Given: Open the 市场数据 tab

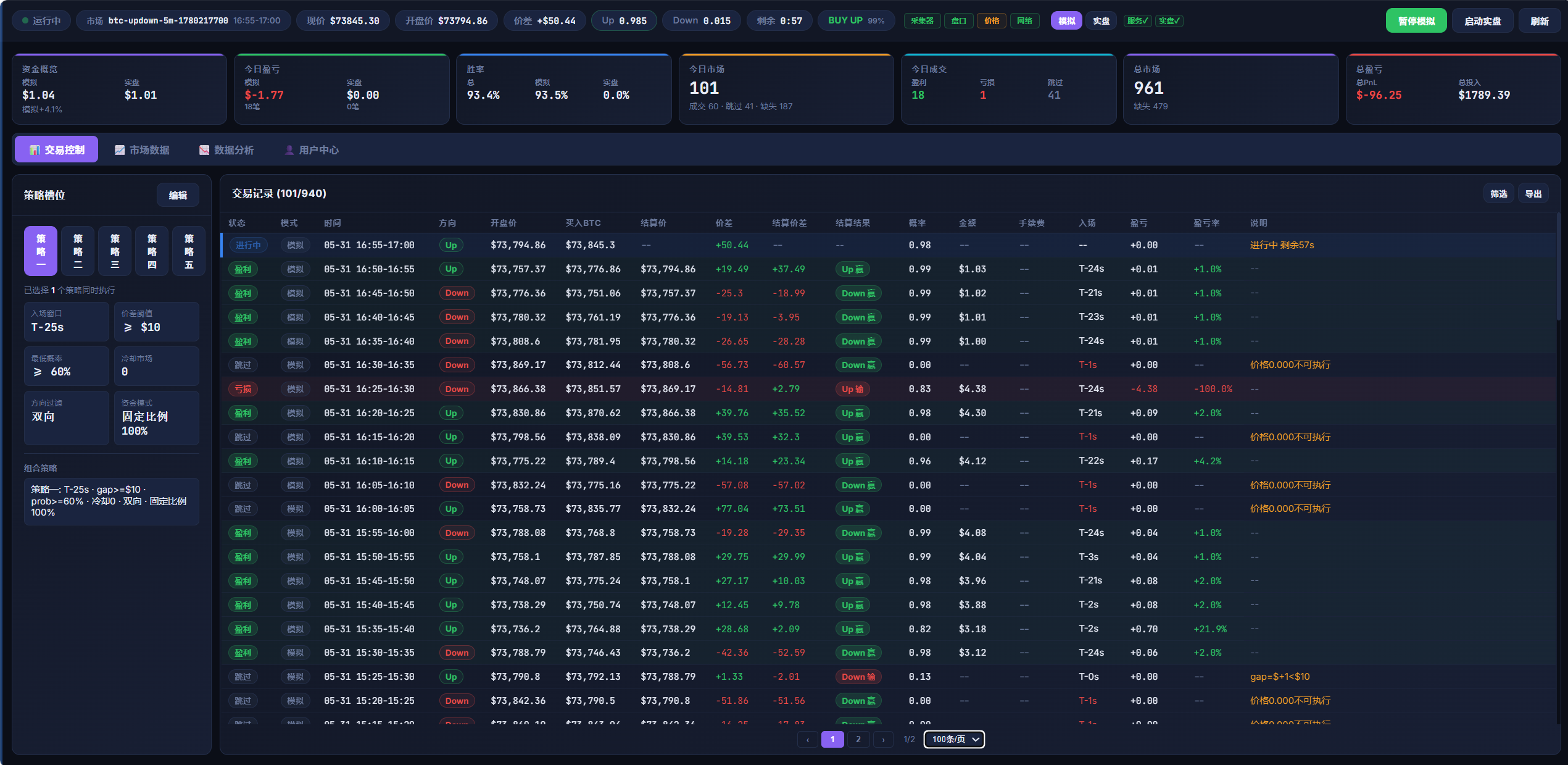Looking at the screenshot, I should point(142,149).
